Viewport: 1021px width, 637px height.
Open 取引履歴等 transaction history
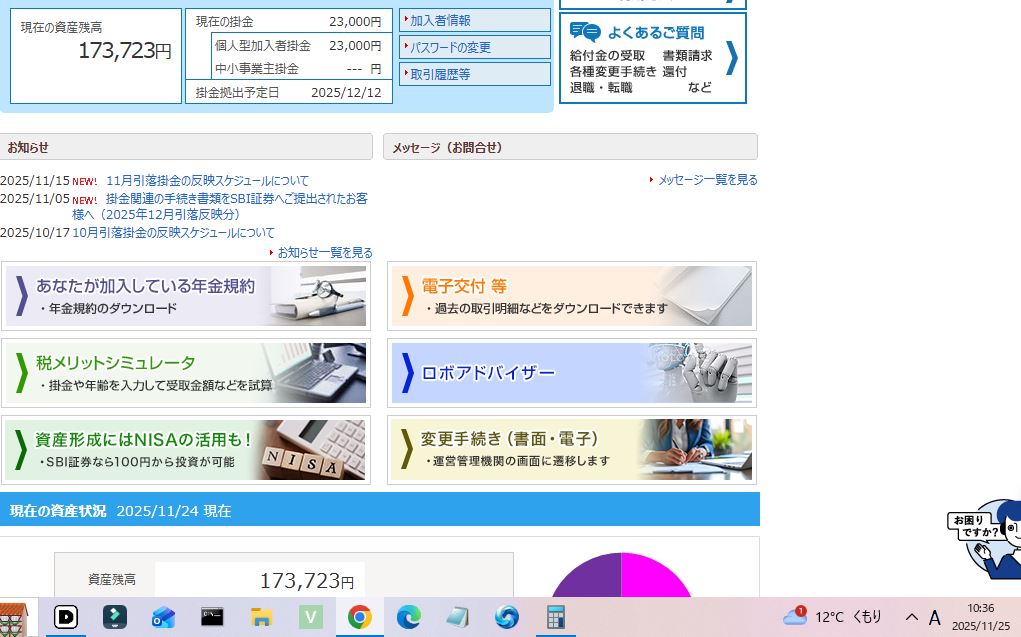(x=475, y=74)
